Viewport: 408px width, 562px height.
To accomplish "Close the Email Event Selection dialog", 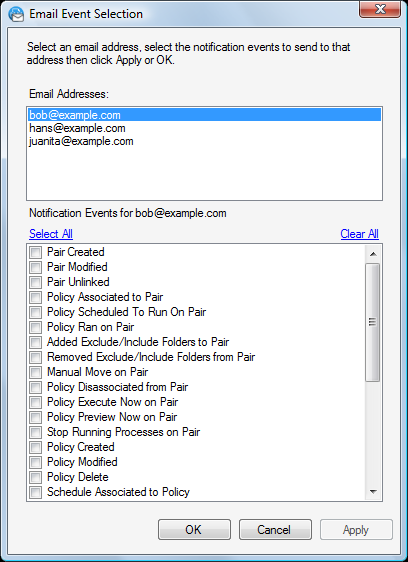I will (x=380, y=9).
